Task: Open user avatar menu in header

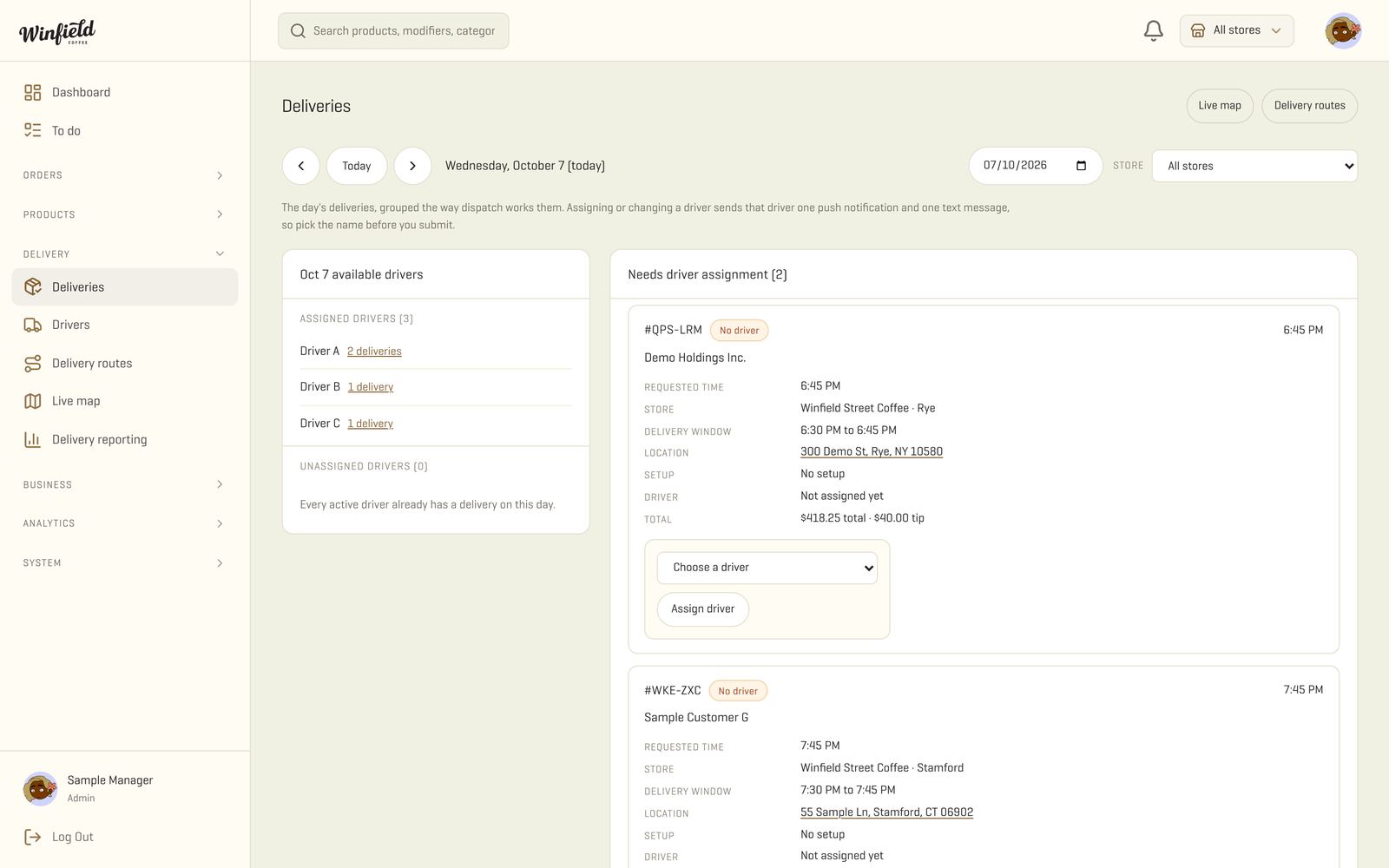Action: [x=1343, y=31]
